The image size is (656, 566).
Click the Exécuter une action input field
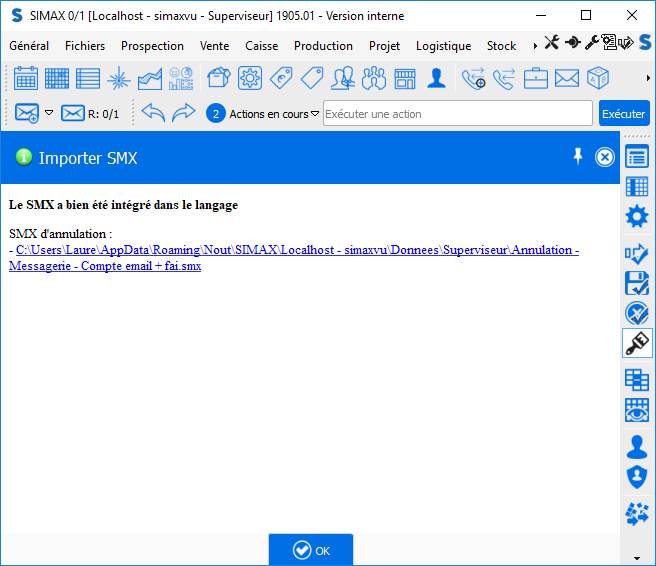(457, 114)
